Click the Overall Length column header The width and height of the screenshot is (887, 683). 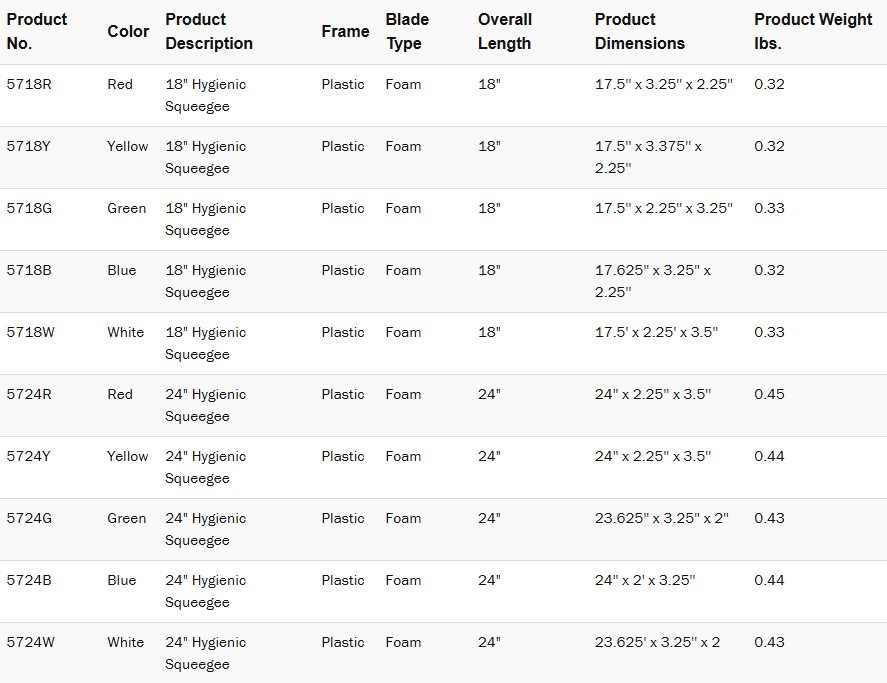click(505, 31)
